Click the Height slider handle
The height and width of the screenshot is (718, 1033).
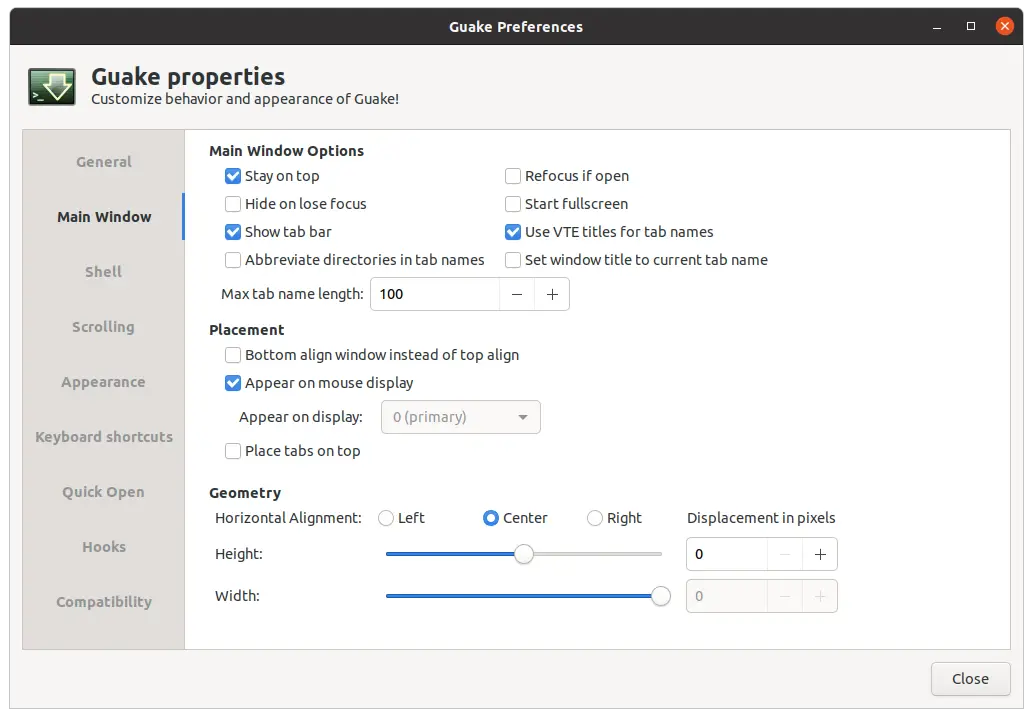click(x=524, y=555)
